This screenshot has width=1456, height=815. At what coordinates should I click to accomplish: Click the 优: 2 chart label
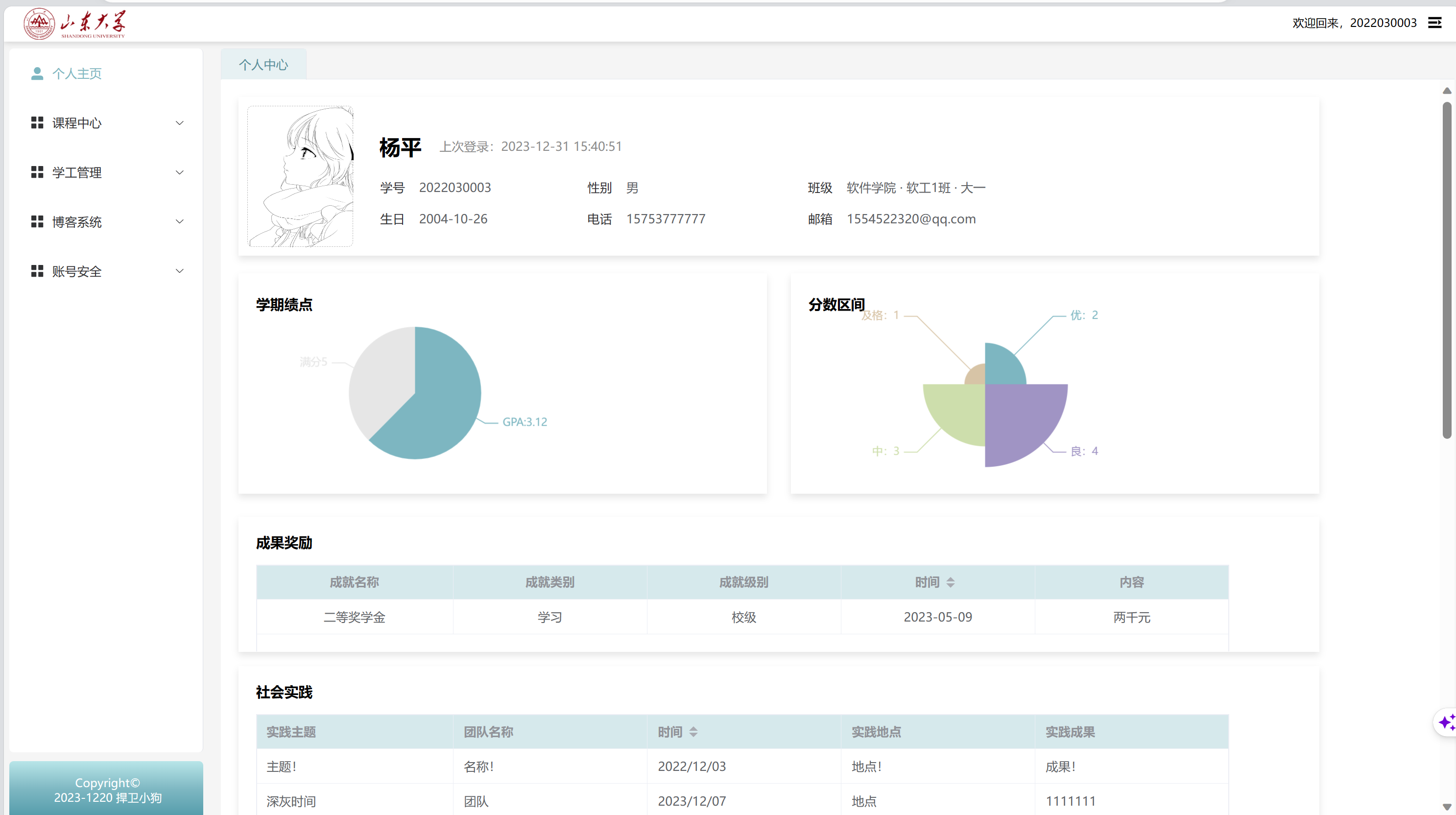pos(1084,315)
